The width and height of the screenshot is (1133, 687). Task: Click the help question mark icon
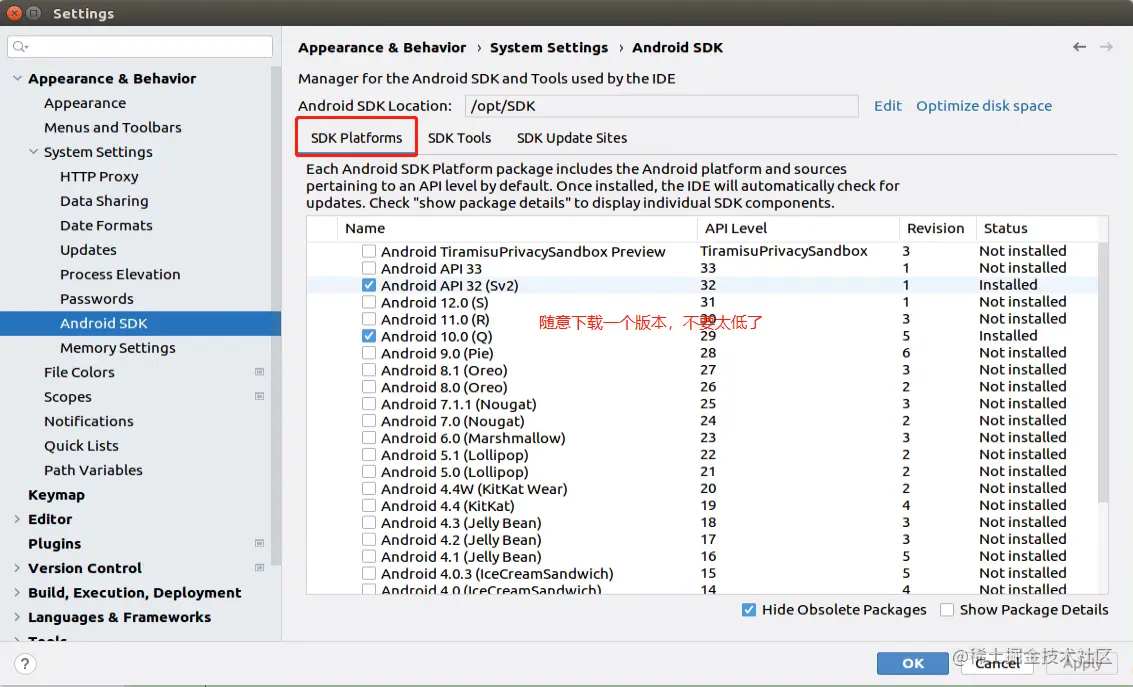coord(25,664)
